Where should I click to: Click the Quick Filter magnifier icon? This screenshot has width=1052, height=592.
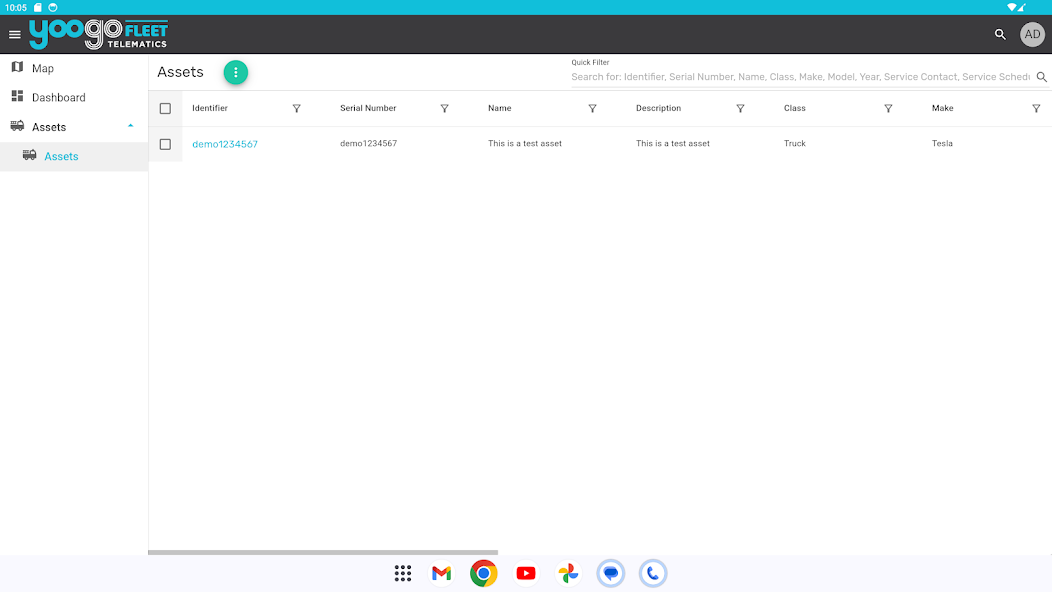[1041, 77]
